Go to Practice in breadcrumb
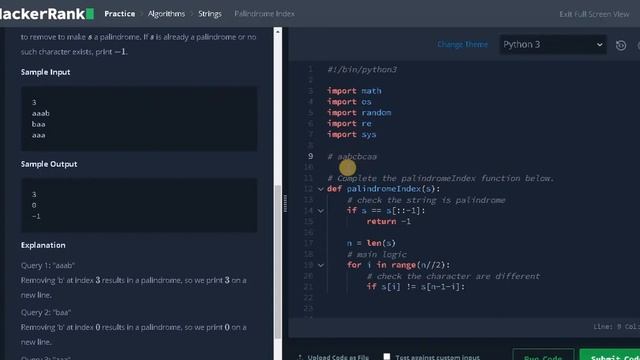This screenshot has height=360, width=640. pyautogui.click(x=120, y=14)
